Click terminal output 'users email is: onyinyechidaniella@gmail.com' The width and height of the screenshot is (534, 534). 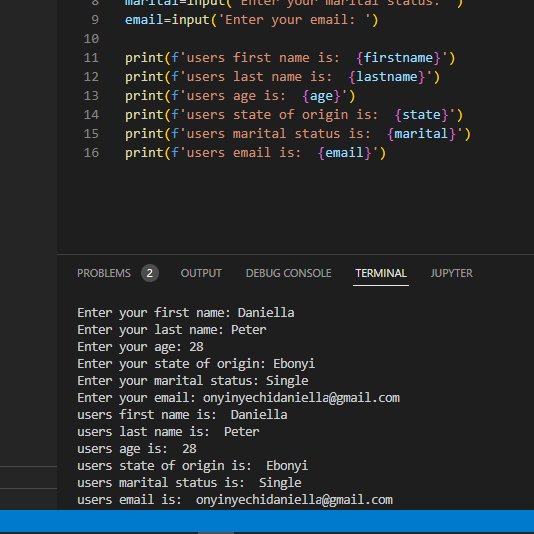coord(235,500)
